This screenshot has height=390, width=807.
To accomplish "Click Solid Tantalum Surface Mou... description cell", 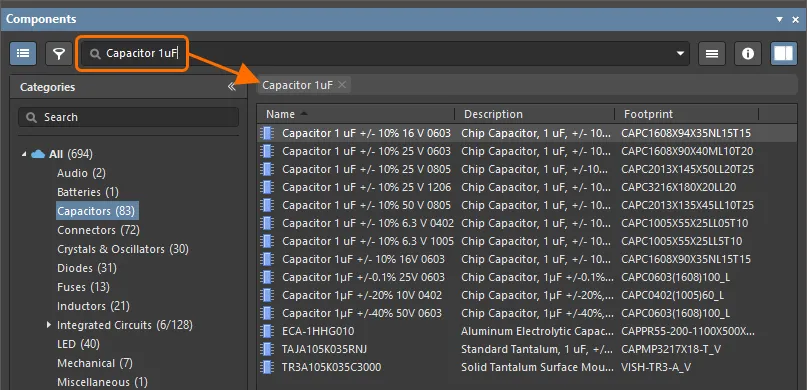I will [537, 367].
